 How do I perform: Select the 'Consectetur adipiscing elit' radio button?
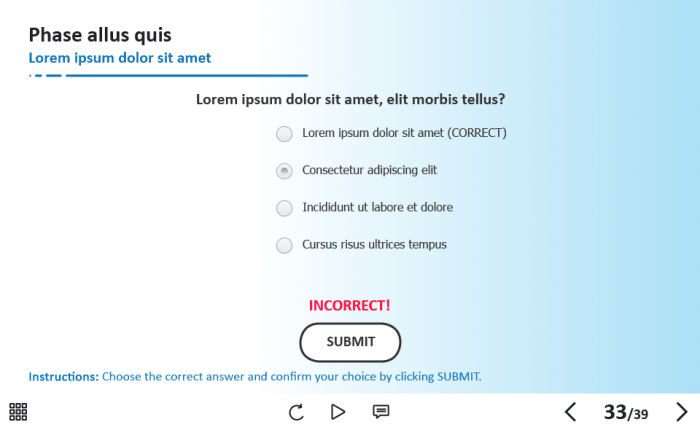284,171
